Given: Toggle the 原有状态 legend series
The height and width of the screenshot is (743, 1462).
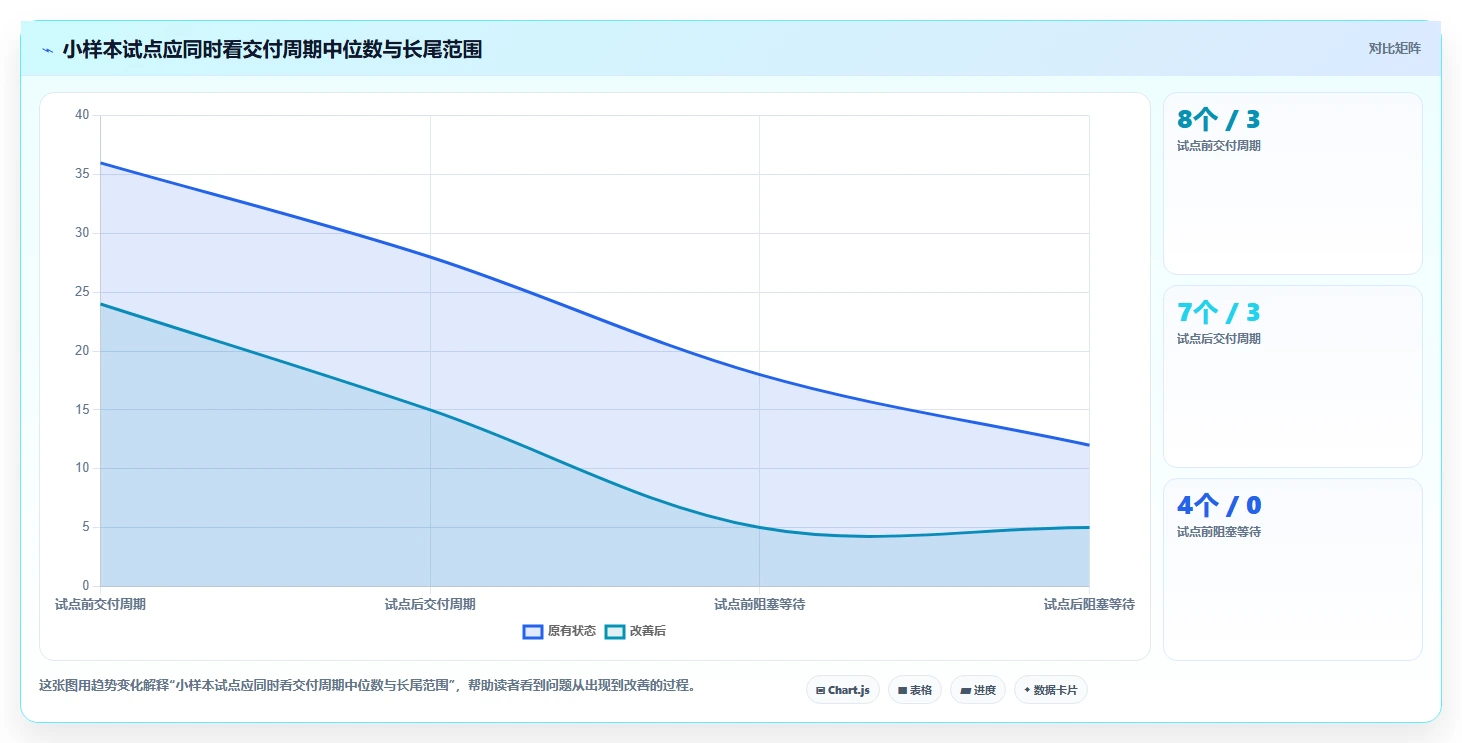Looking at the screenshot, I should (x=559, y=631).
